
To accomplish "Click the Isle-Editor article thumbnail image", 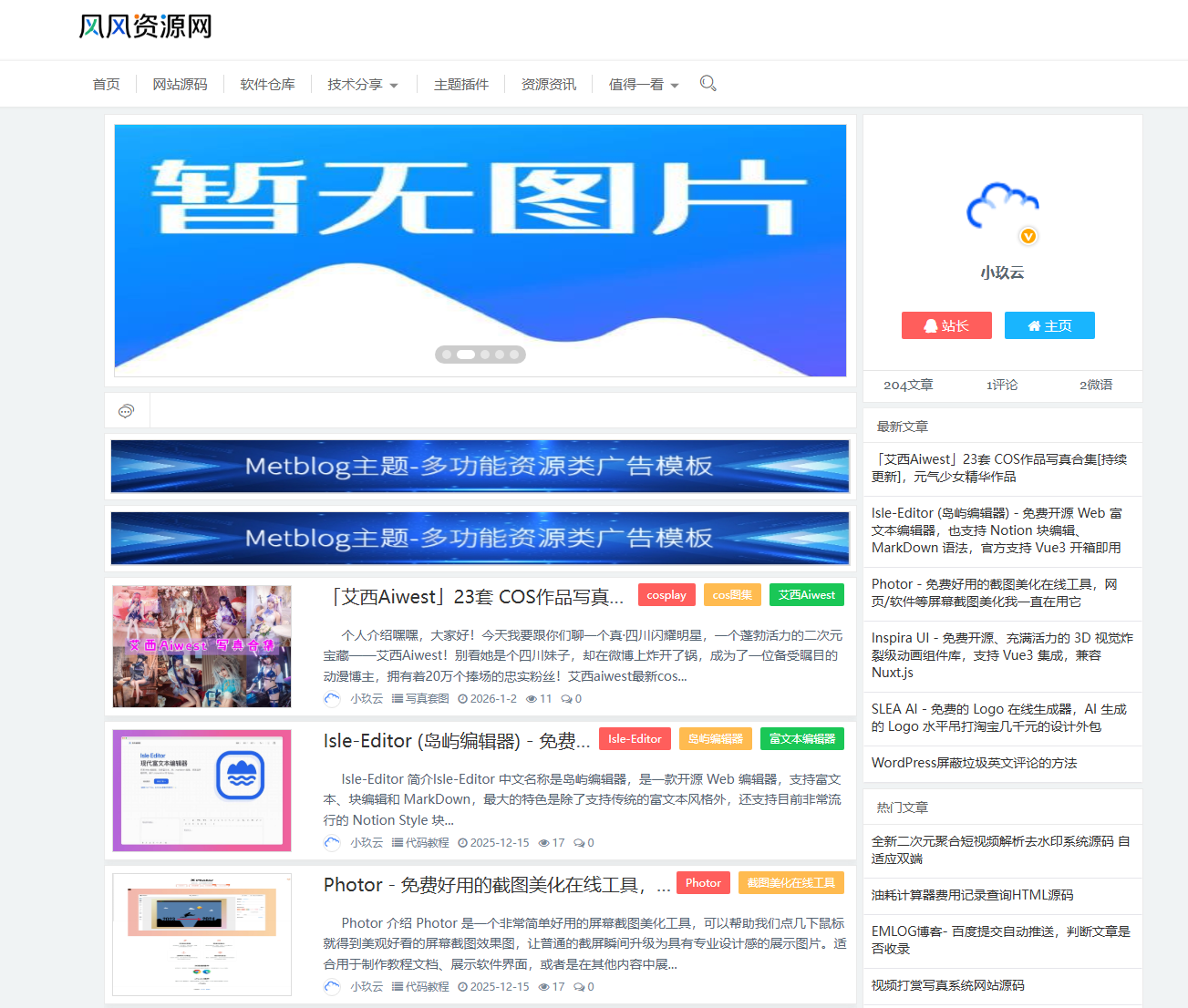I will 201,789.
